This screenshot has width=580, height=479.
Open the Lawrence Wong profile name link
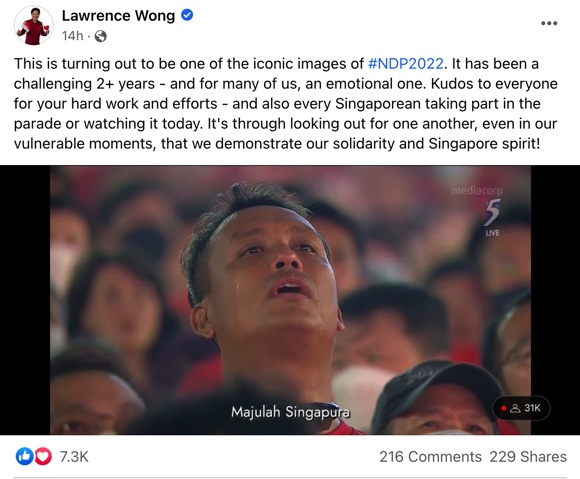coord(118,16)
